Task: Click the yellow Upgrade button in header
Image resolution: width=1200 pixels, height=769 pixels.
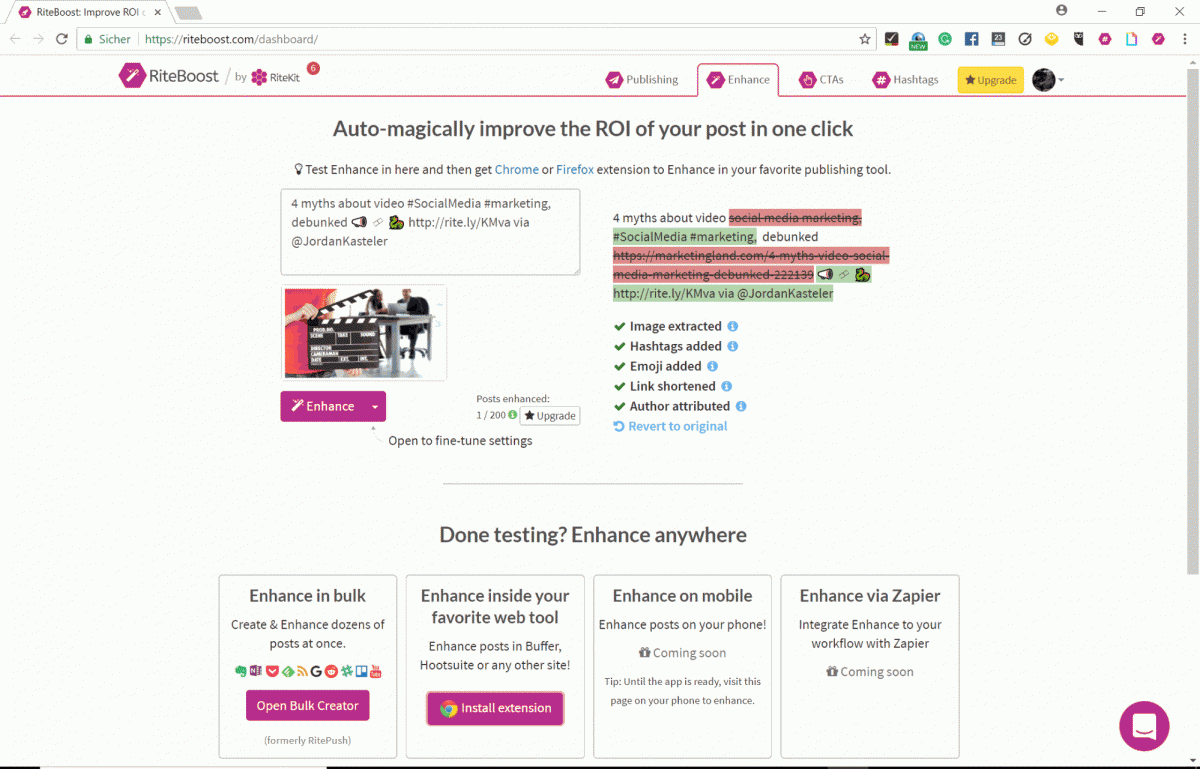Action: pyautogui.click(x=990, y=80)
